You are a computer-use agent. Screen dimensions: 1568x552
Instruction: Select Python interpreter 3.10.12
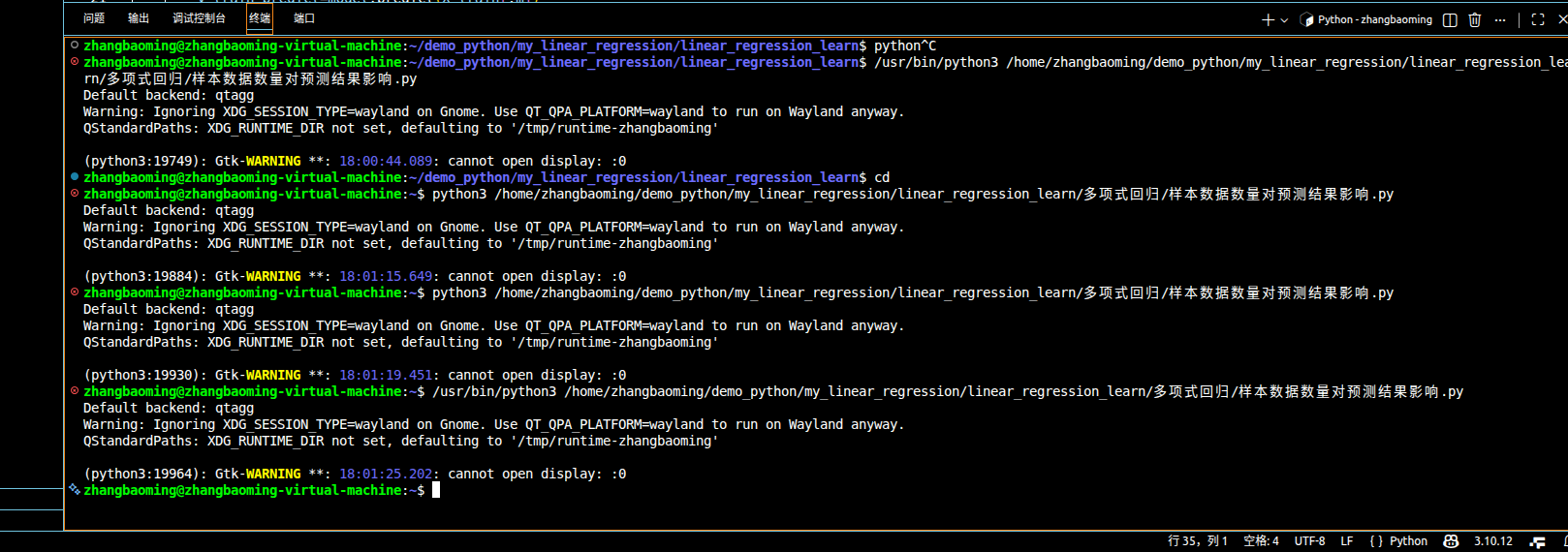pyautogui.click(x=1493, y=541)
